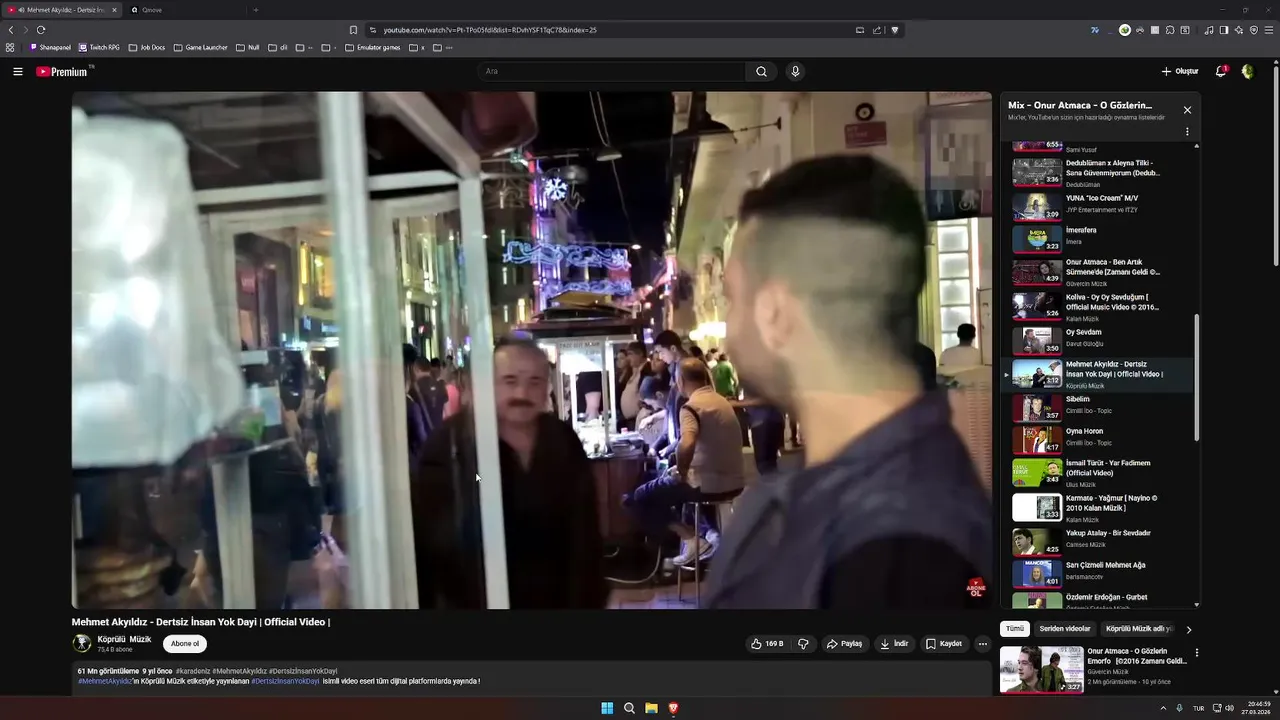The height and width of the screenshot is (720, 1280).
Task: Play Koliva - Oy Oy Sevduğum from playlist
Action: [x=1099, y=305]
